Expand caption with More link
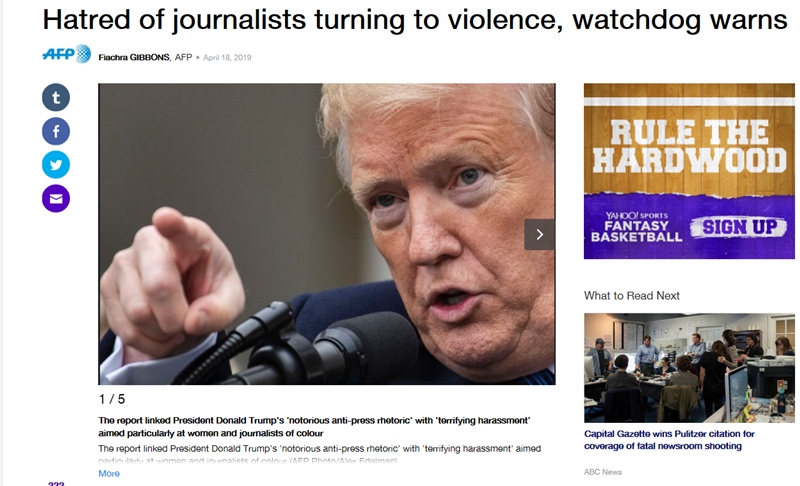This screenshot has height=486, width=800. [x=109, y=474]
